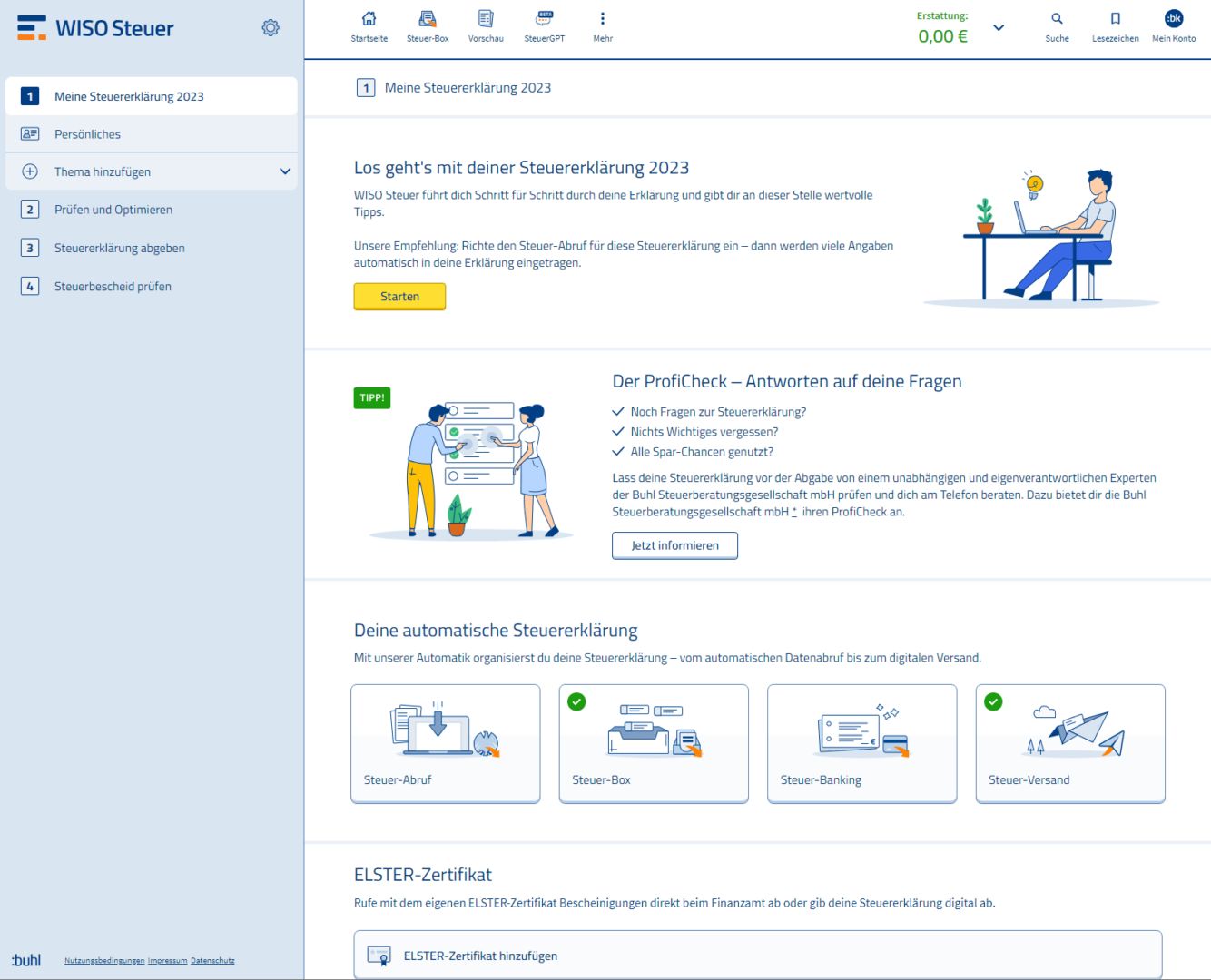Open the Steuer-Banking card
The image size is (1211, 980).
861,744
